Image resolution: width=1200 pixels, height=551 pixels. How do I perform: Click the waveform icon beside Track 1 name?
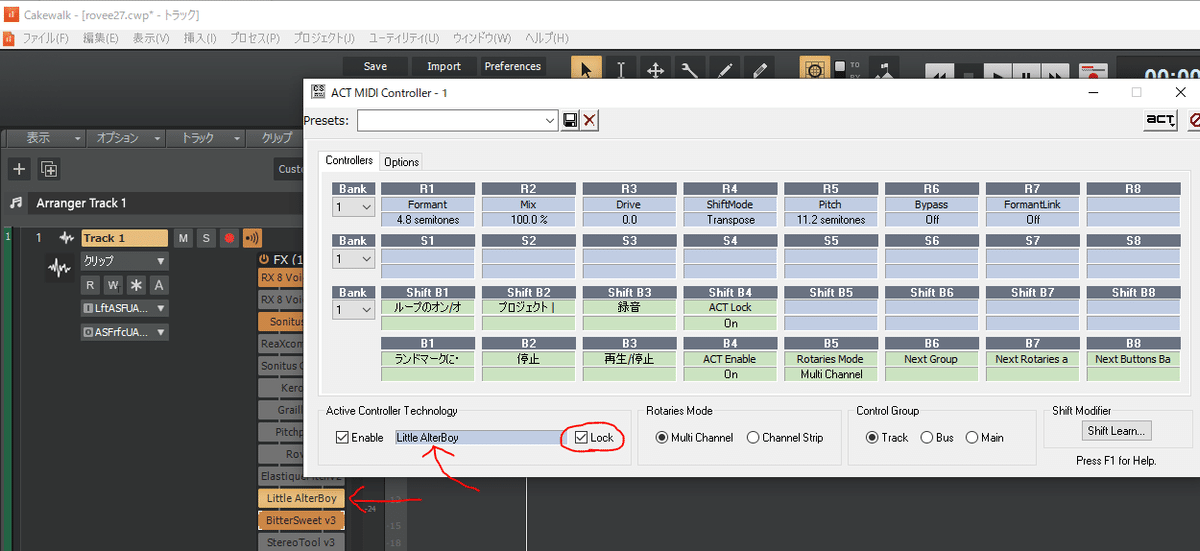67,238
